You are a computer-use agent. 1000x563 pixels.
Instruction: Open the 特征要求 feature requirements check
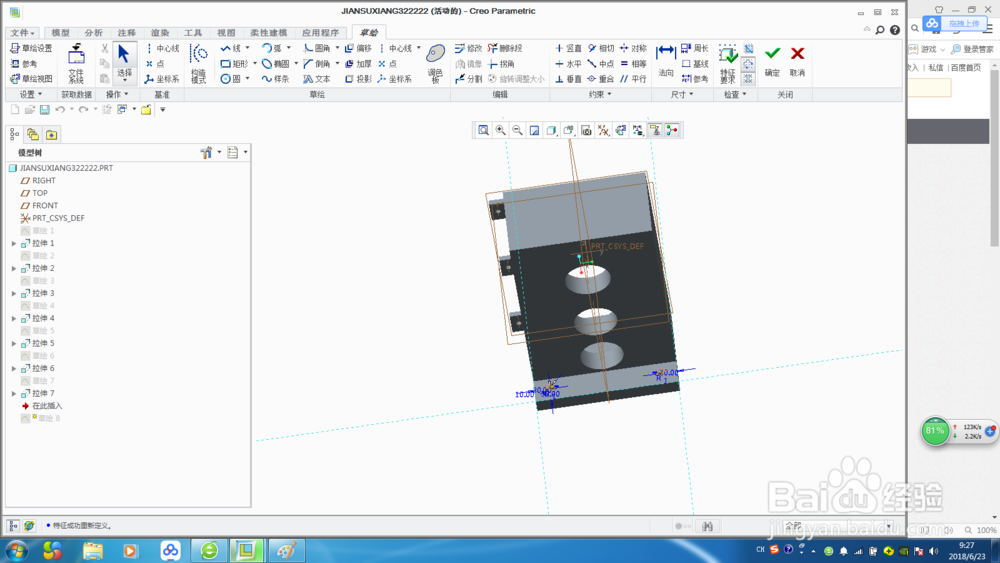click(728, 63)
